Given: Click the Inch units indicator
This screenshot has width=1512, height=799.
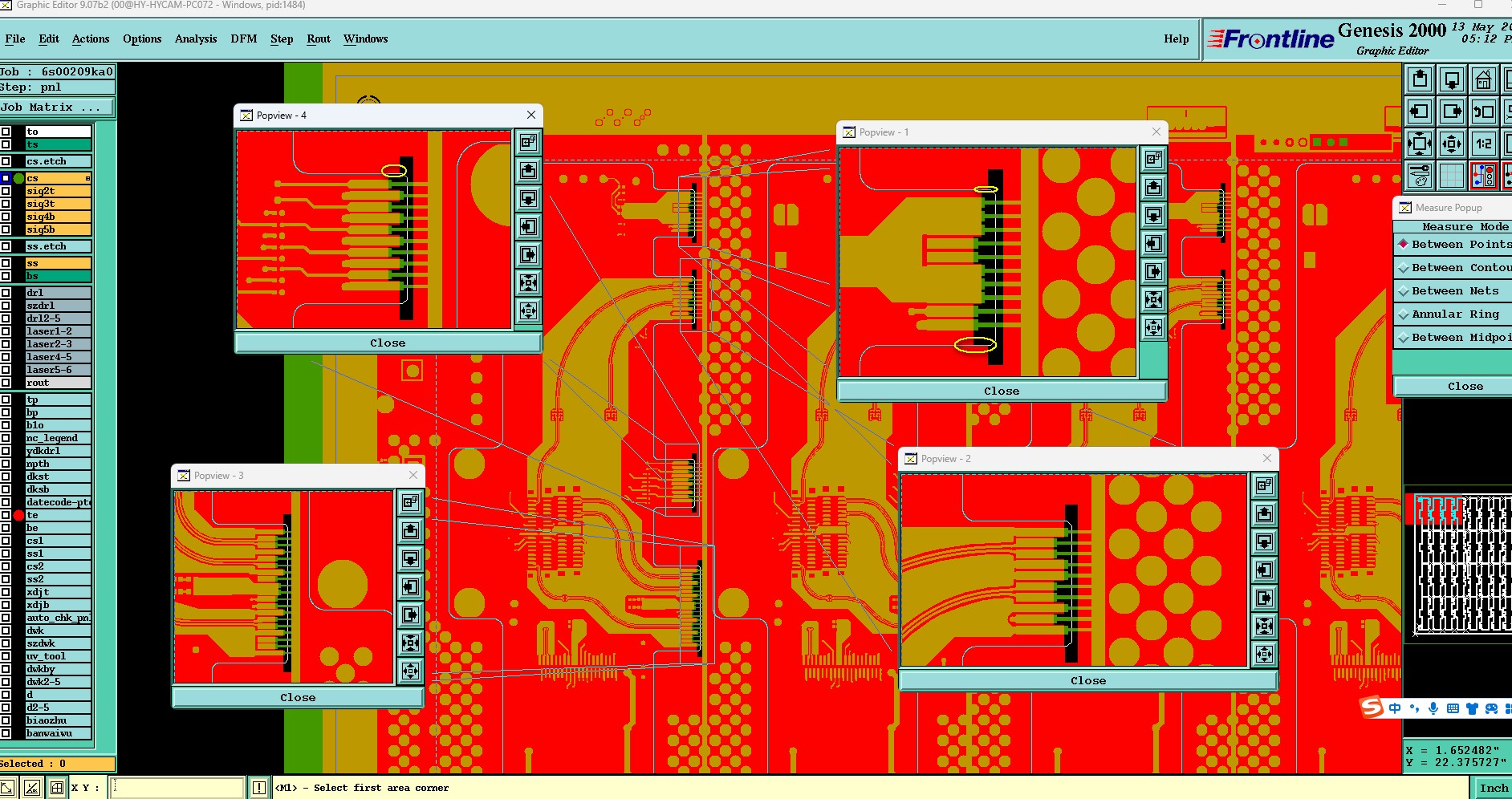Looking at the screenshot, I should click(x=1494, y=788).
